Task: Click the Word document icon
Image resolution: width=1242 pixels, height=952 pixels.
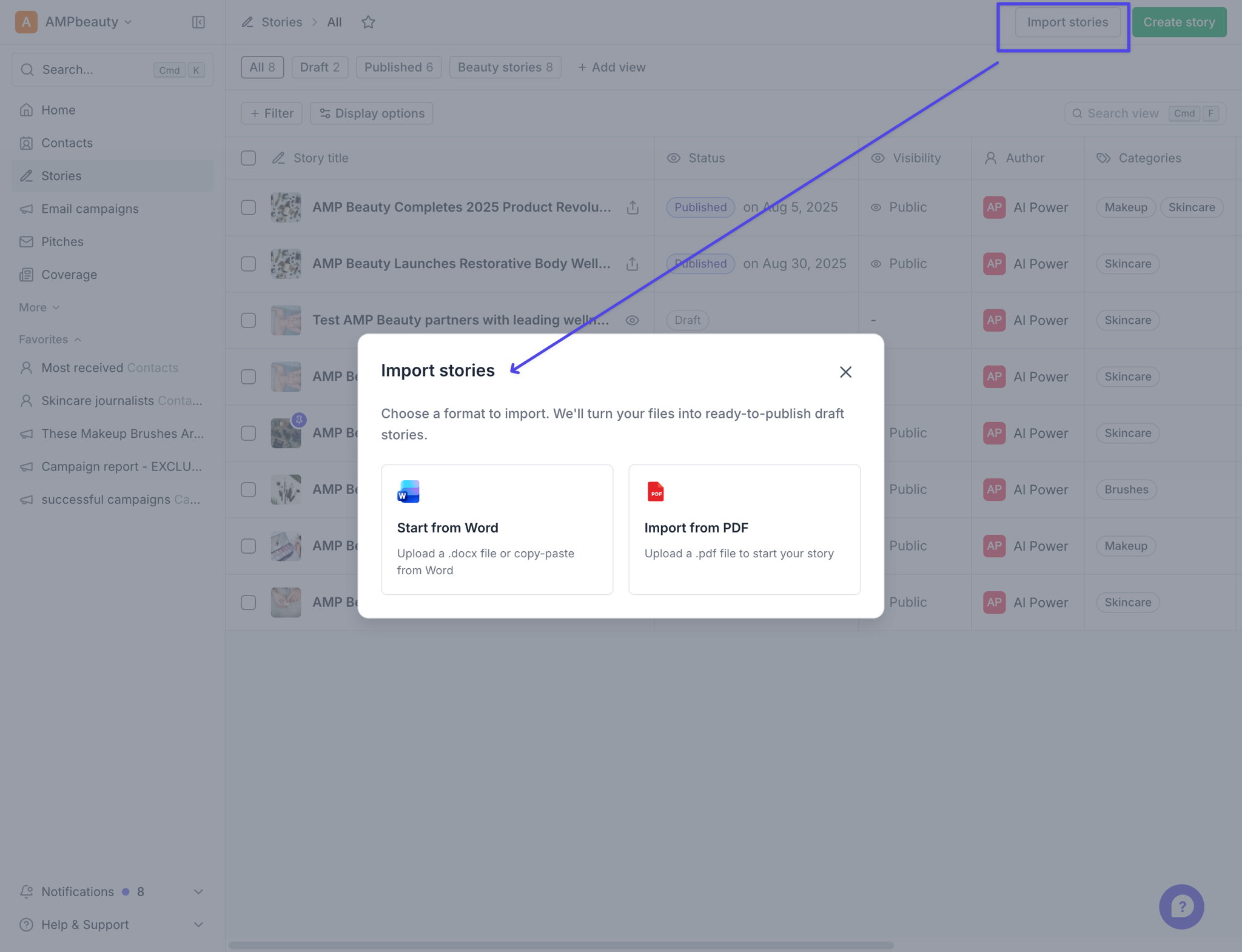Action: pos(408,492)
